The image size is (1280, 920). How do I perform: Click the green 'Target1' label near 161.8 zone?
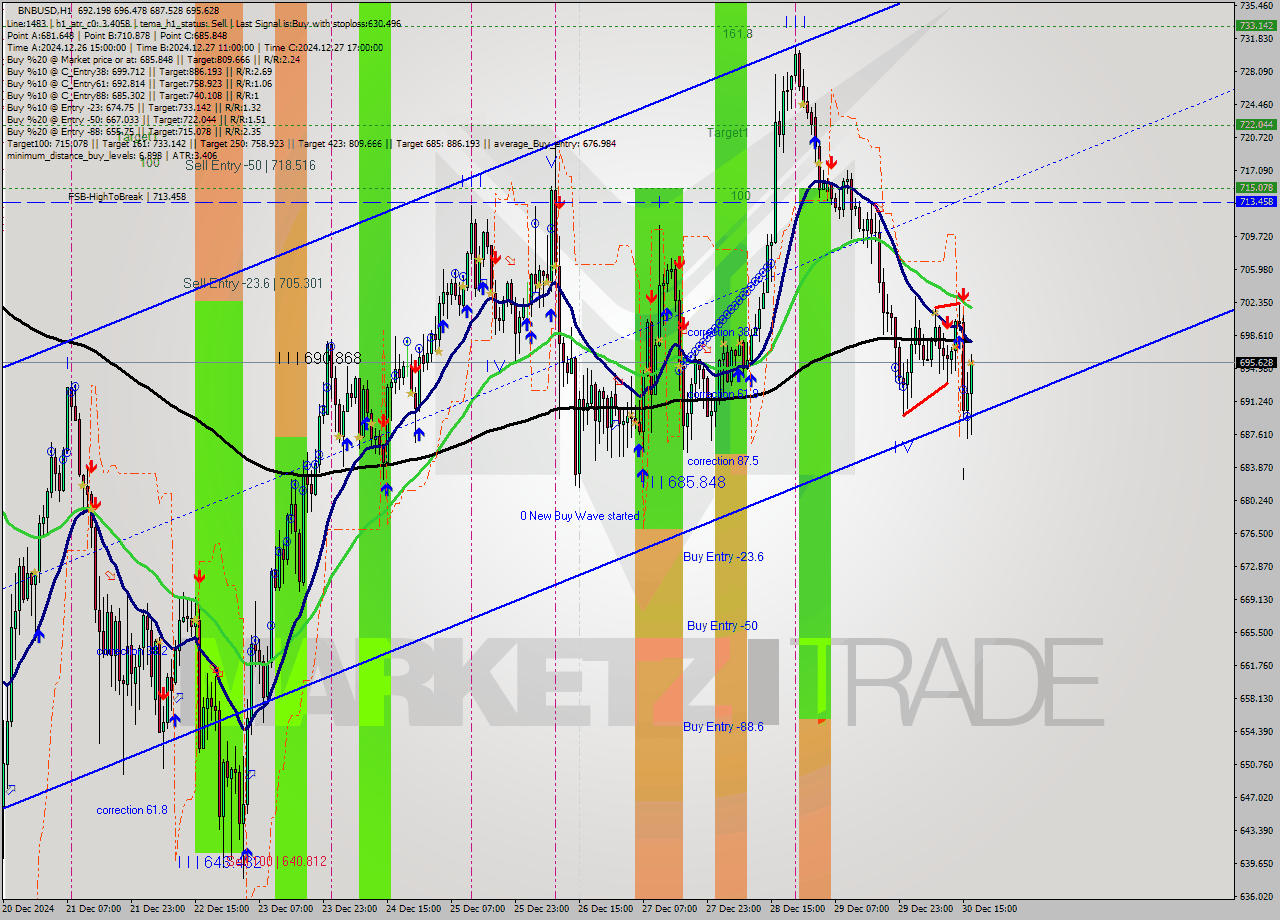coord(727,132)
